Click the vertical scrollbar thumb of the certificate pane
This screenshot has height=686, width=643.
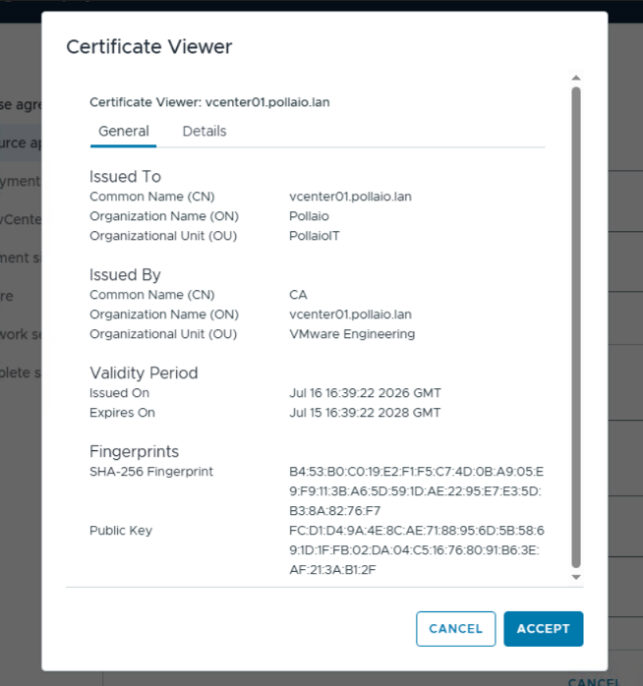(x=576, y=327)
